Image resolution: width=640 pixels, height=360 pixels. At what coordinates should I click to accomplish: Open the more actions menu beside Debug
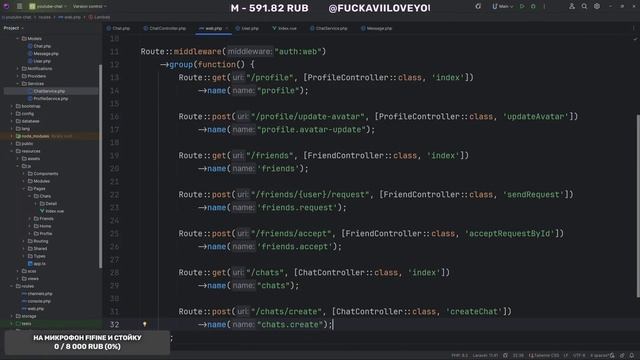point(544,7)
